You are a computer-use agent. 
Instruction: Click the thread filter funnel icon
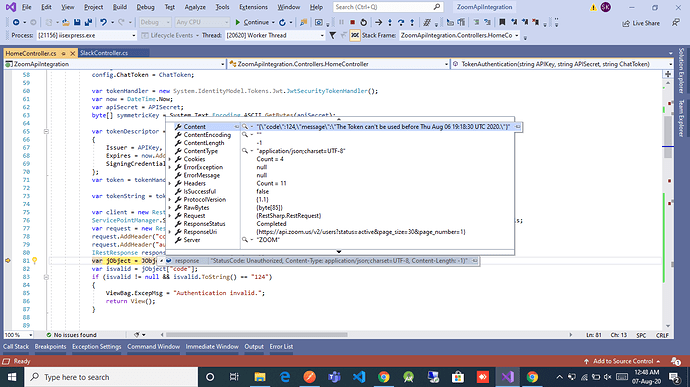(x=333, y=35)
